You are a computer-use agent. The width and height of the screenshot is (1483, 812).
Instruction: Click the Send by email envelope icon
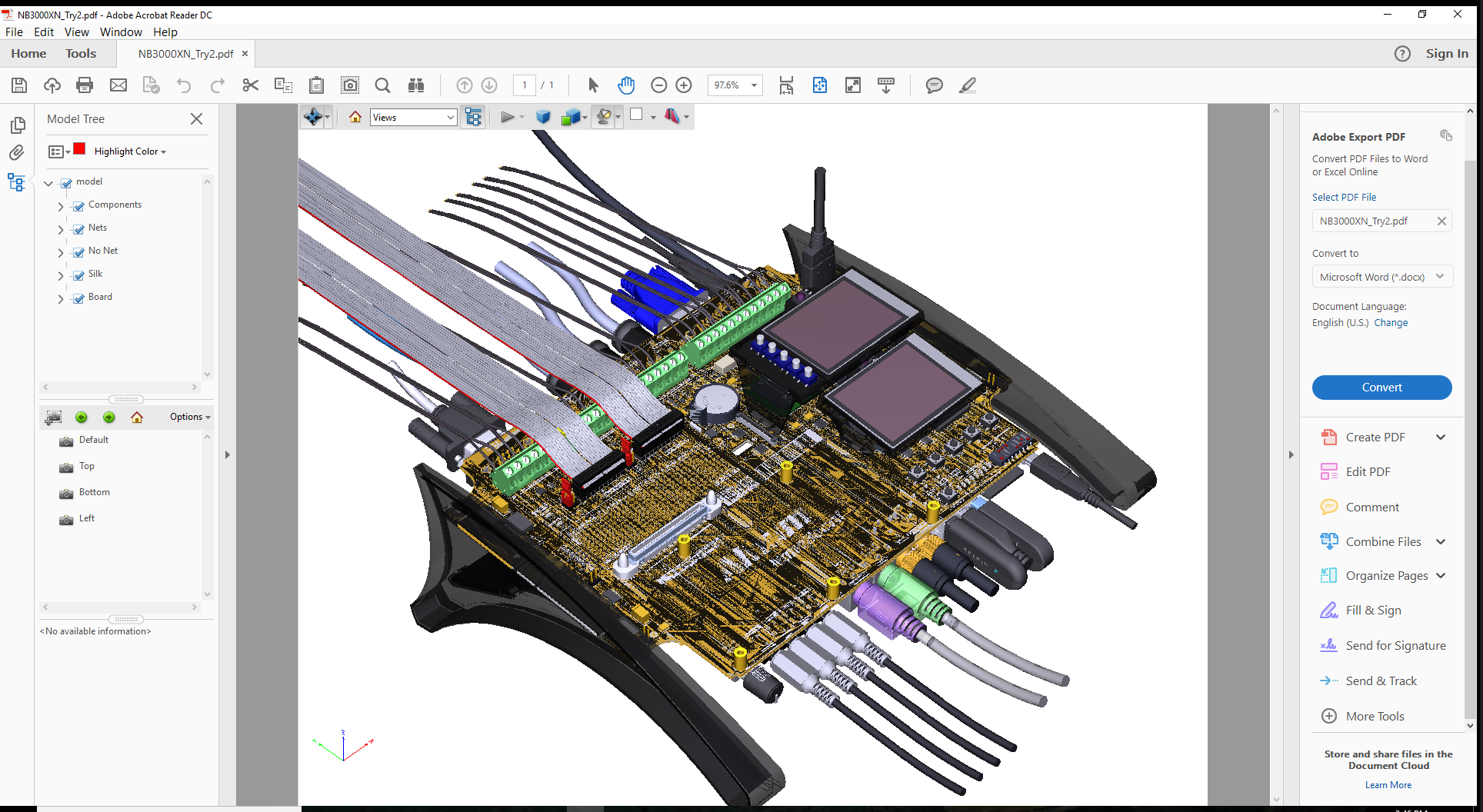(118, 85)
